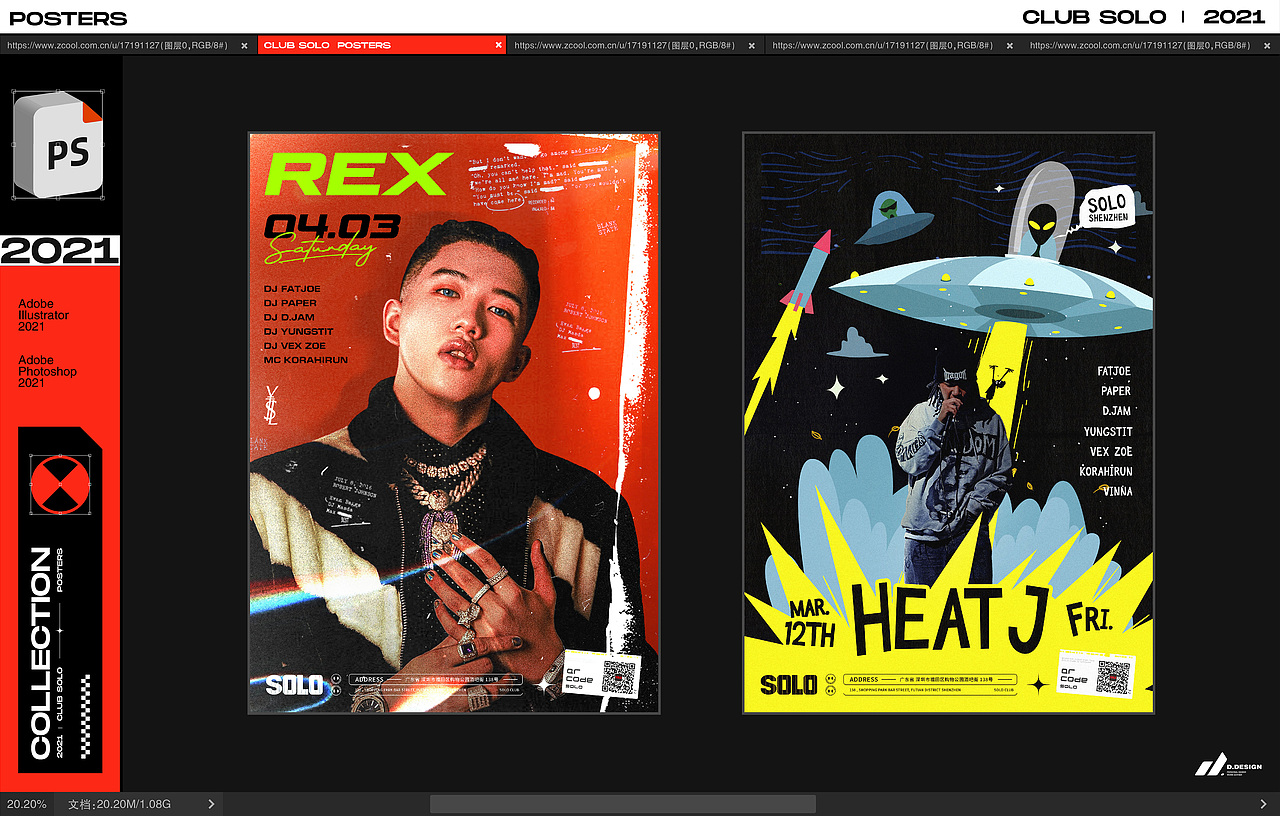
Task: Click the QR code on HEAT J poster
Action: click(1113, 677)
